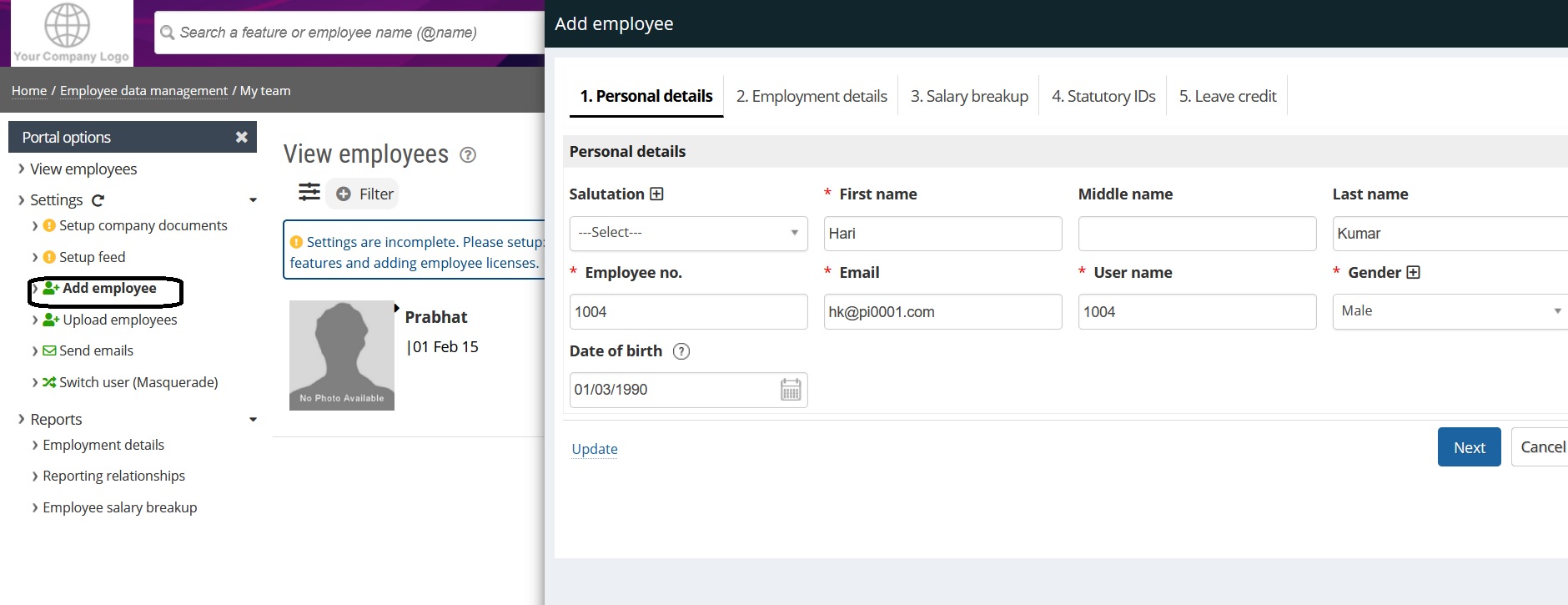Click the Cancel button
Viewport: 1568px width, 605px height.
tap(1541, 447)
